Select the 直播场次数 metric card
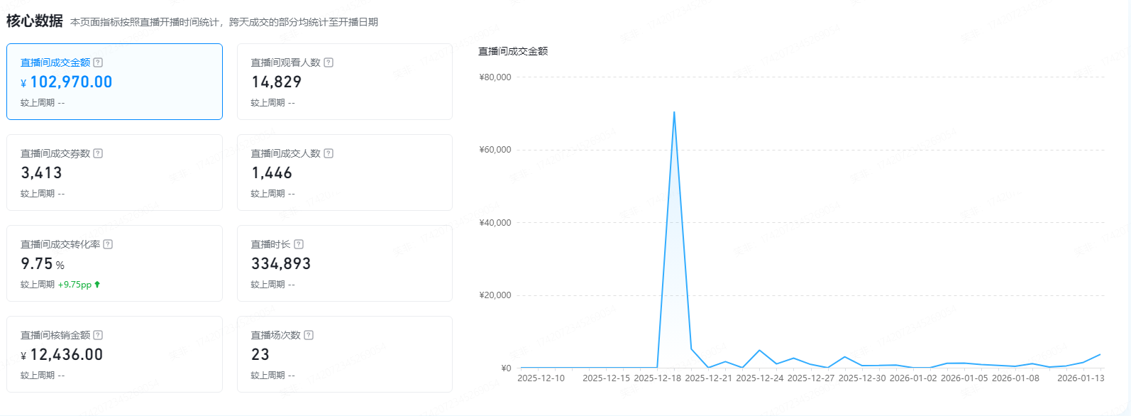Image resolution: width=1132 pixels, height=416 pixels. pyautogui.click(x=344, y=355)
